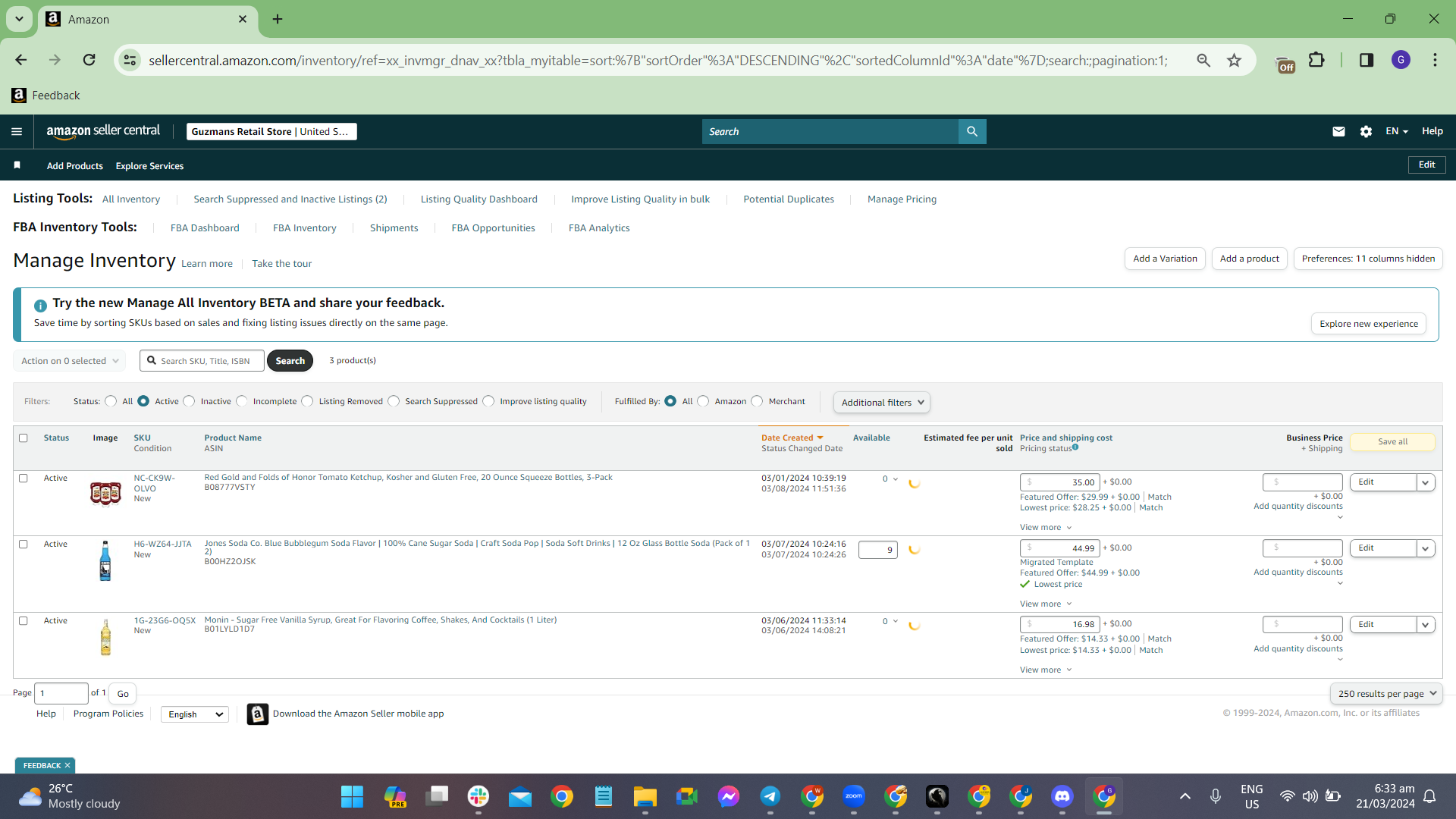Click the Amazon Feedback bookmark
This screenshot has width=1456, height=819.
(x=46, y=95)
